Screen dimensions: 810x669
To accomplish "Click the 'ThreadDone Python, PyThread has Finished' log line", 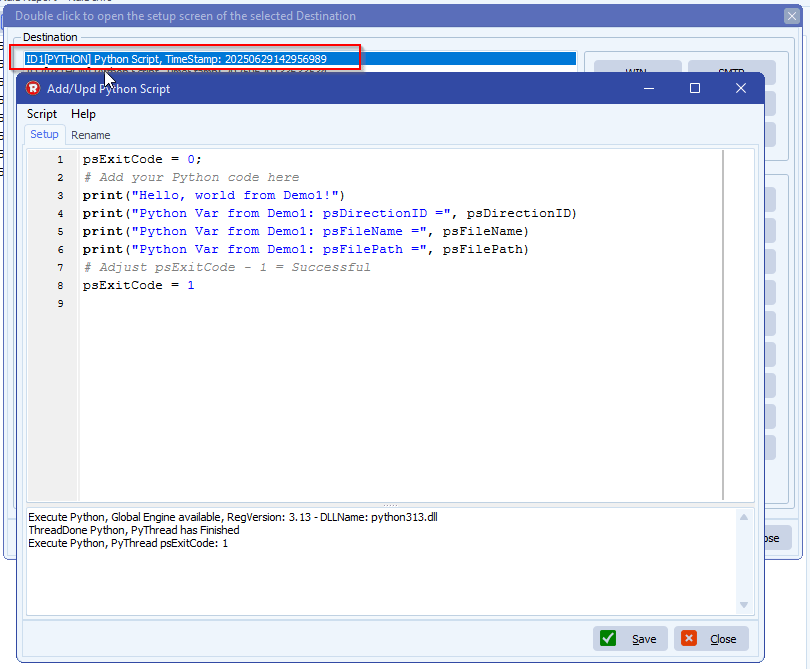I will (x=134, y=530).
